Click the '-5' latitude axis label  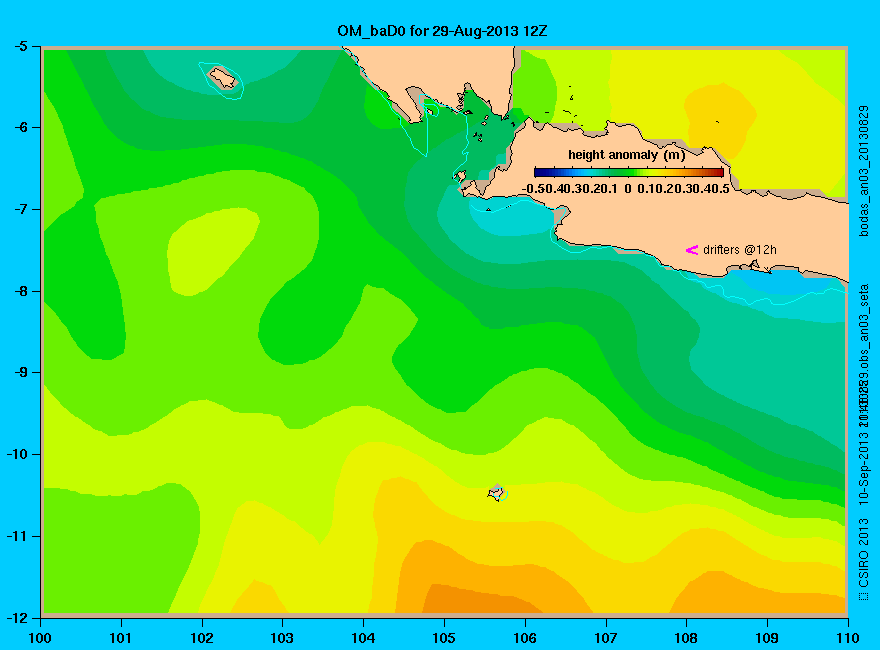[20, 47]
